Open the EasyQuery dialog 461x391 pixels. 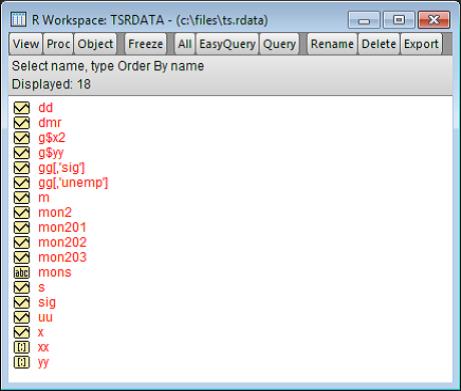coord(227,44)
